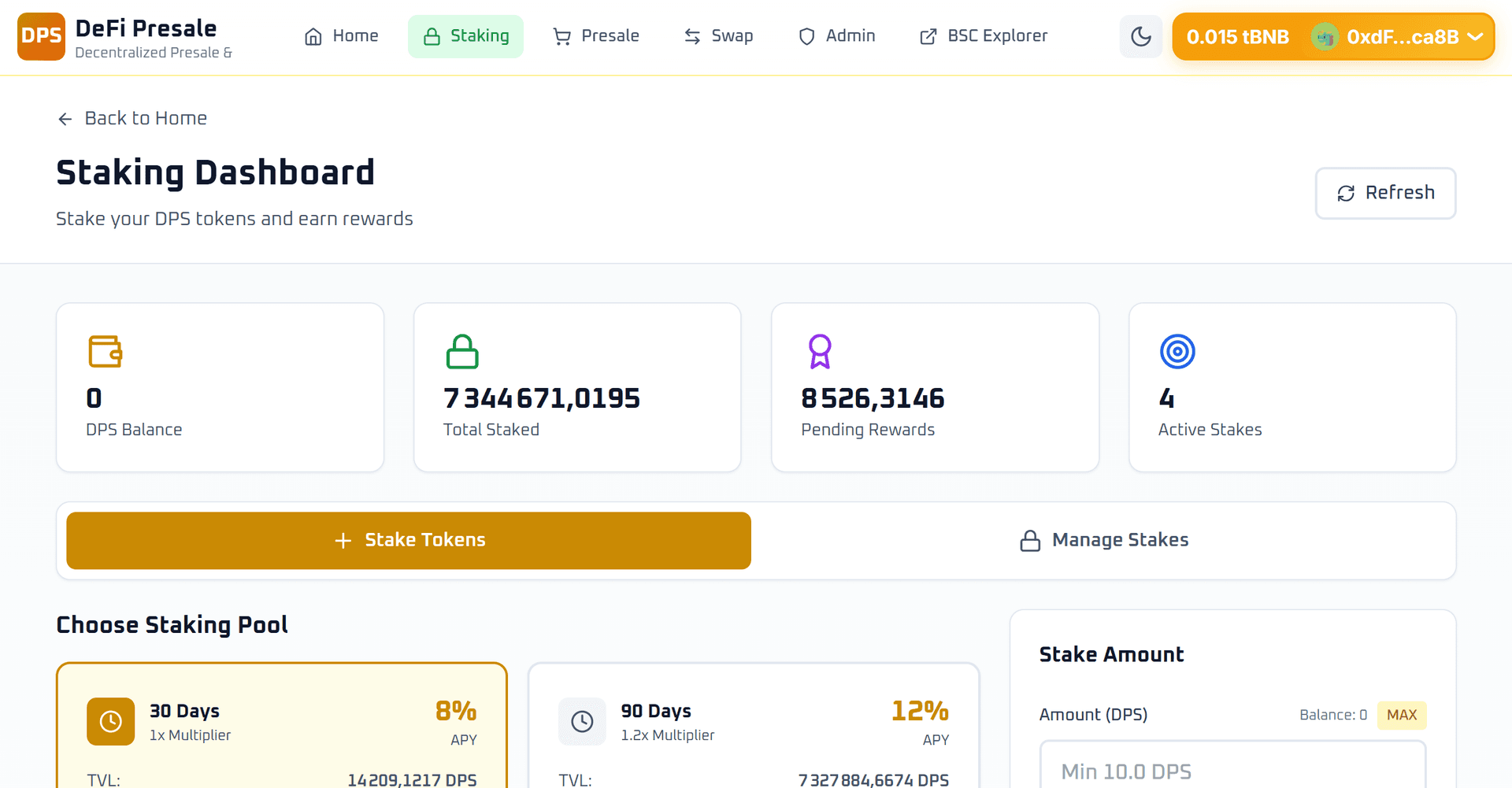Open the Swap page
Viewport: 1512px width, 788px height.
[718, 36]
